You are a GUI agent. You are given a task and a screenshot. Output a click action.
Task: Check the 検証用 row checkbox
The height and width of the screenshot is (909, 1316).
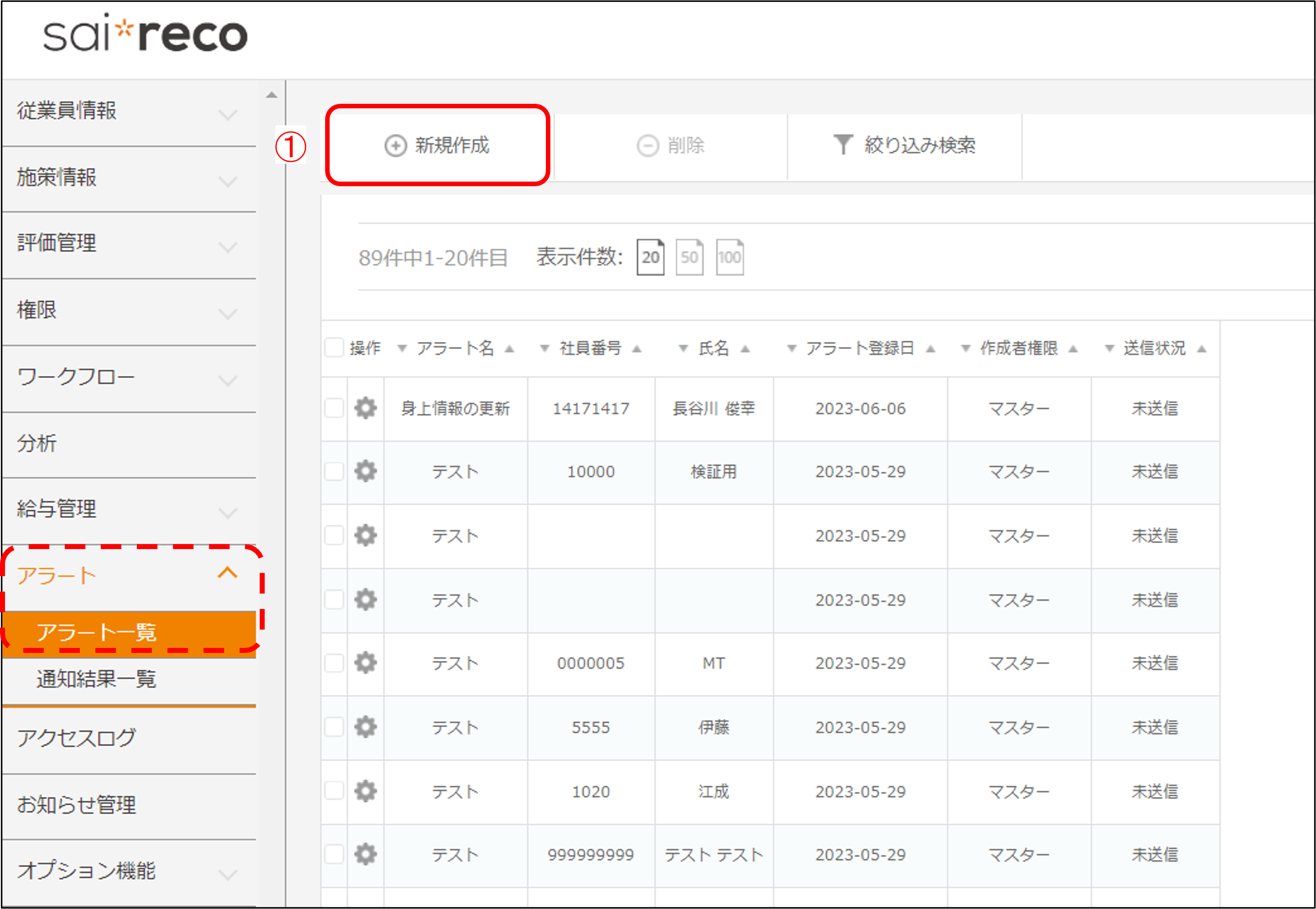click(334, 471)
